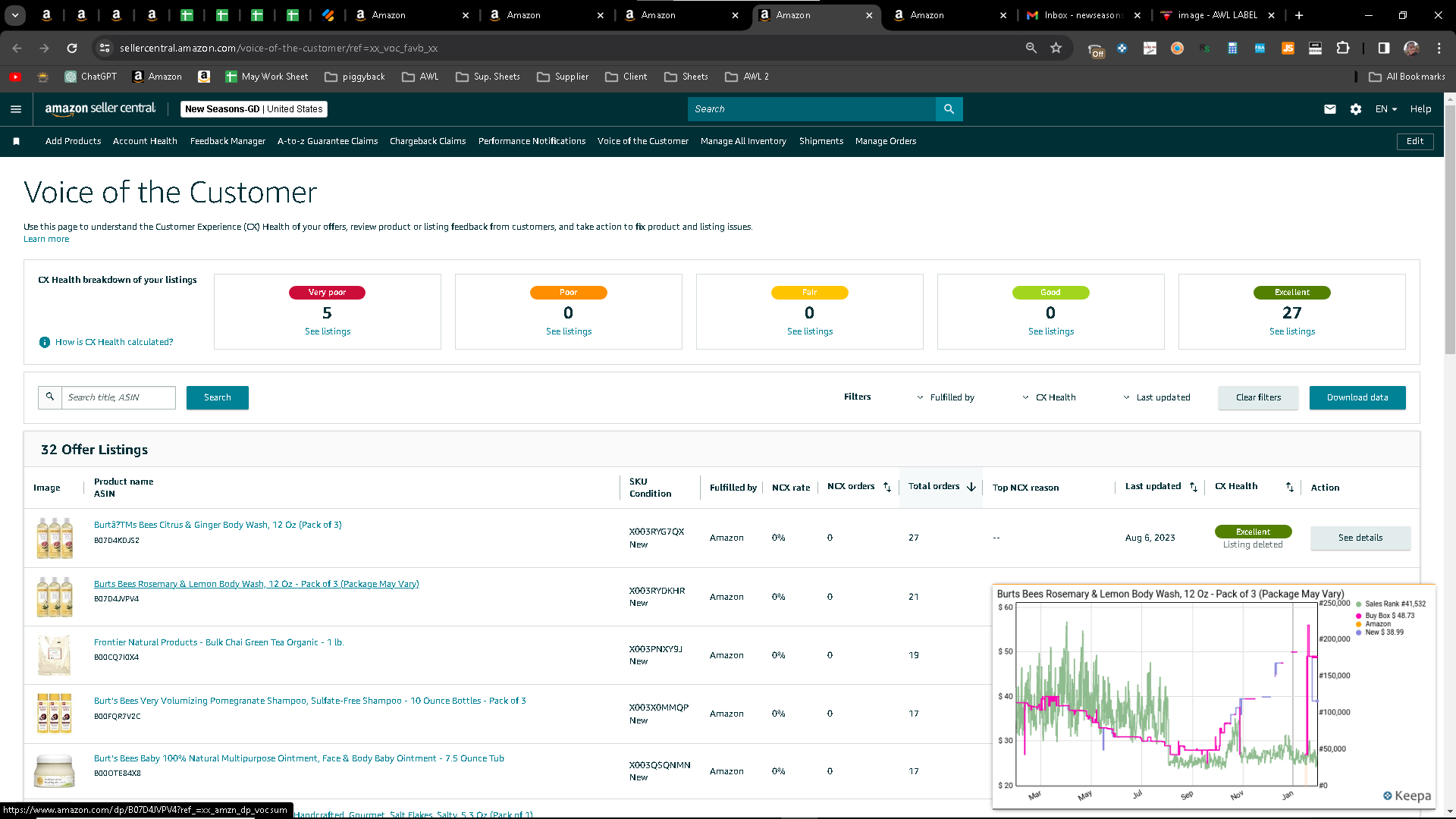Click the Frontier Chai Green Tea product thumbnail
Viewport: 1456px width, 819px height.
pos(55,655)
